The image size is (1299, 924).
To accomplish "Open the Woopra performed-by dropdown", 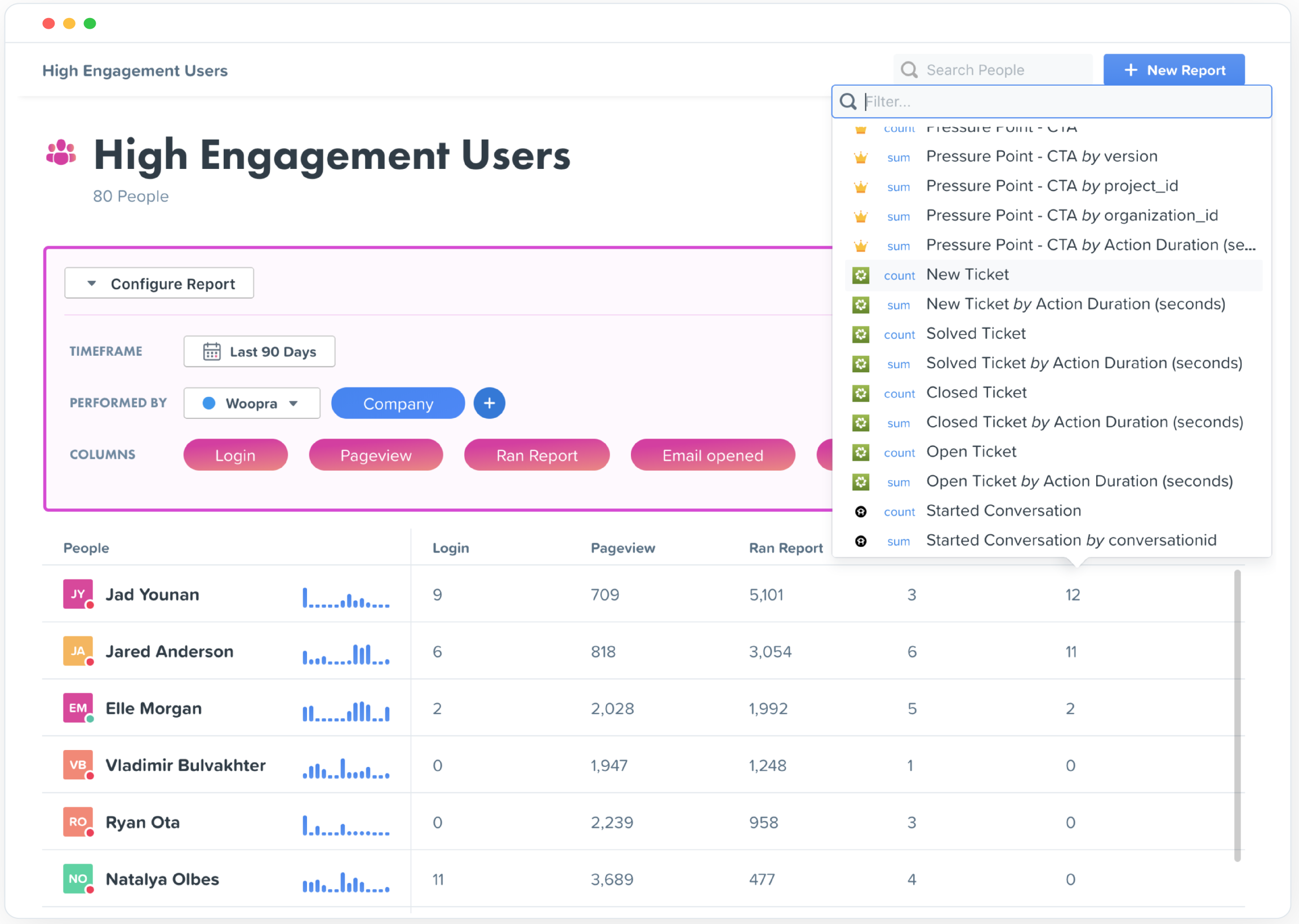I will pos(252,403).
